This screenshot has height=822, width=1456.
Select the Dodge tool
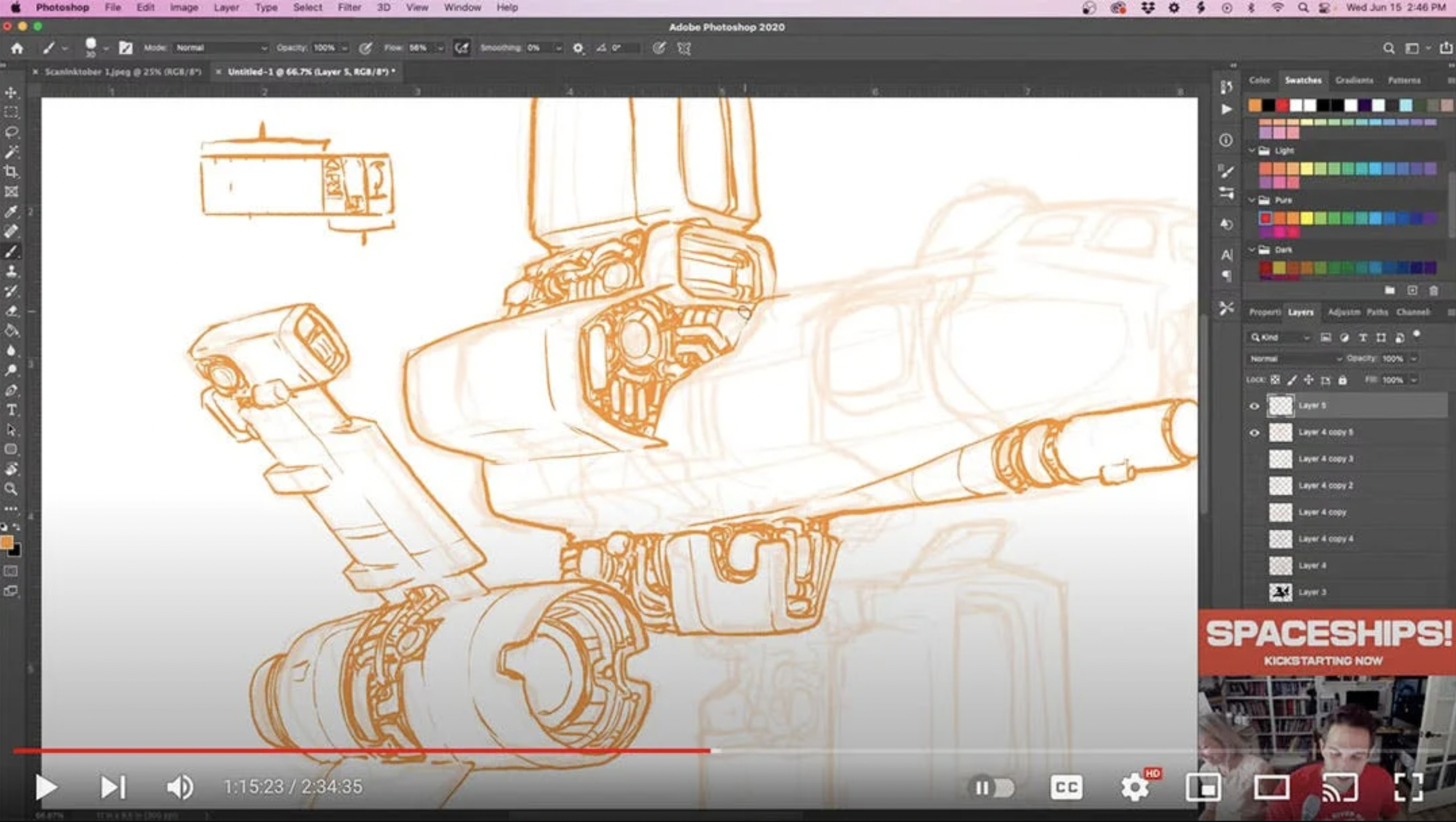click(11, 370)
